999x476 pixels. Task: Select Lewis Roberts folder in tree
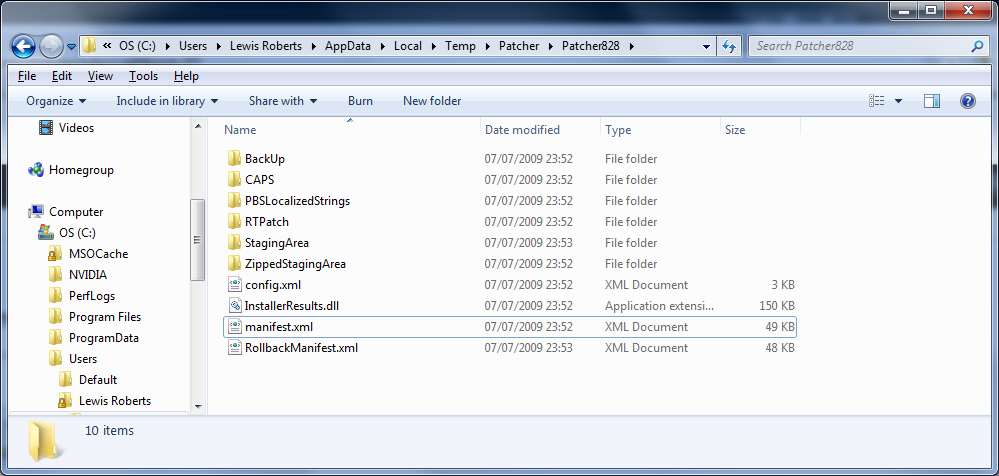point(105,401)
